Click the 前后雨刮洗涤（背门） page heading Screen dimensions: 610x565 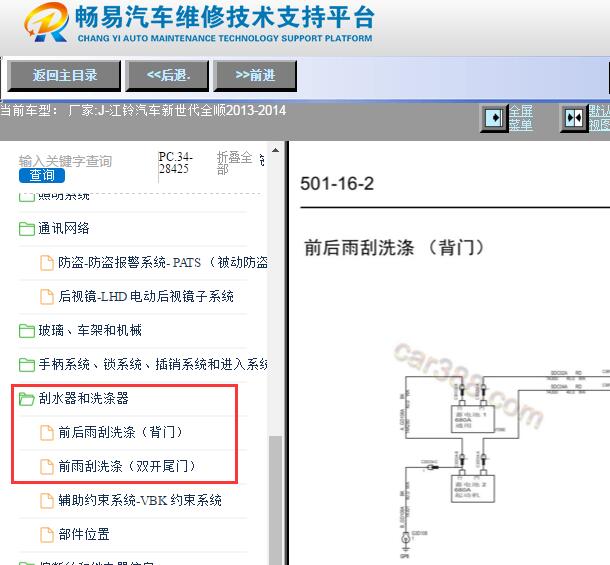coord(394,248)
